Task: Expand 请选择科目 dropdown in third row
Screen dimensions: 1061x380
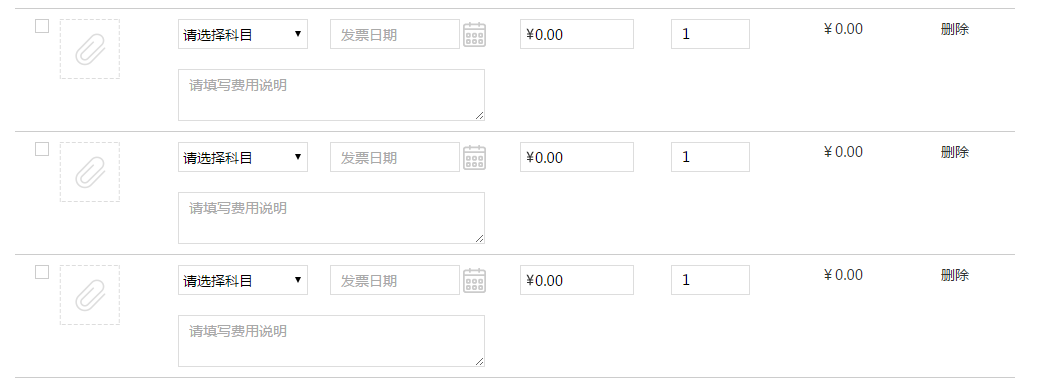Action: pos(243,281)
